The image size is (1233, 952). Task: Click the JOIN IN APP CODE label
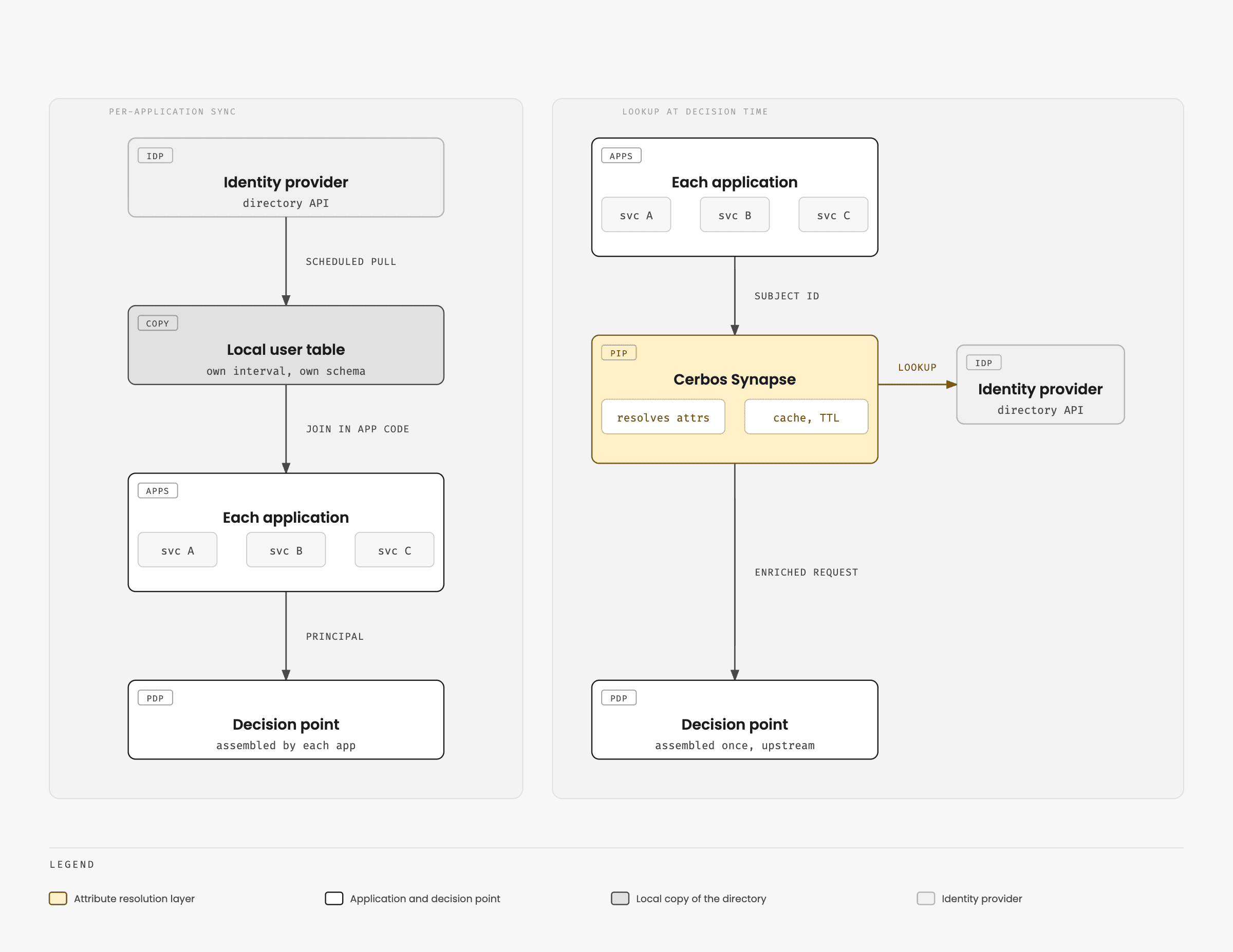tap(358, 429)
